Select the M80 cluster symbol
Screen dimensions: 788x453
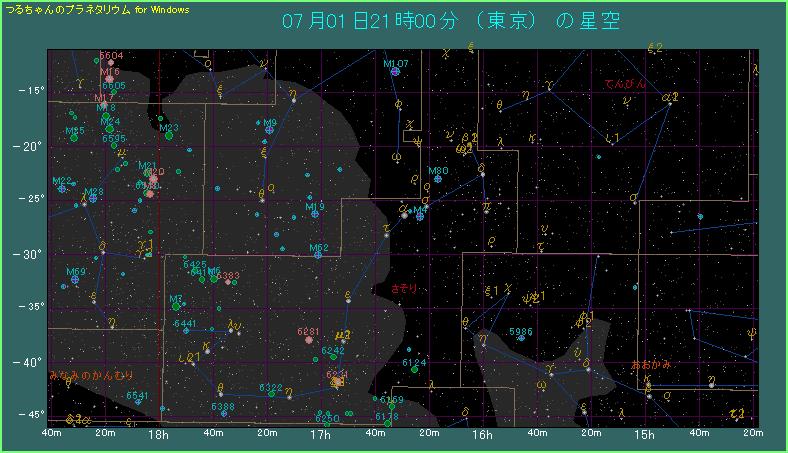point(437,180)
